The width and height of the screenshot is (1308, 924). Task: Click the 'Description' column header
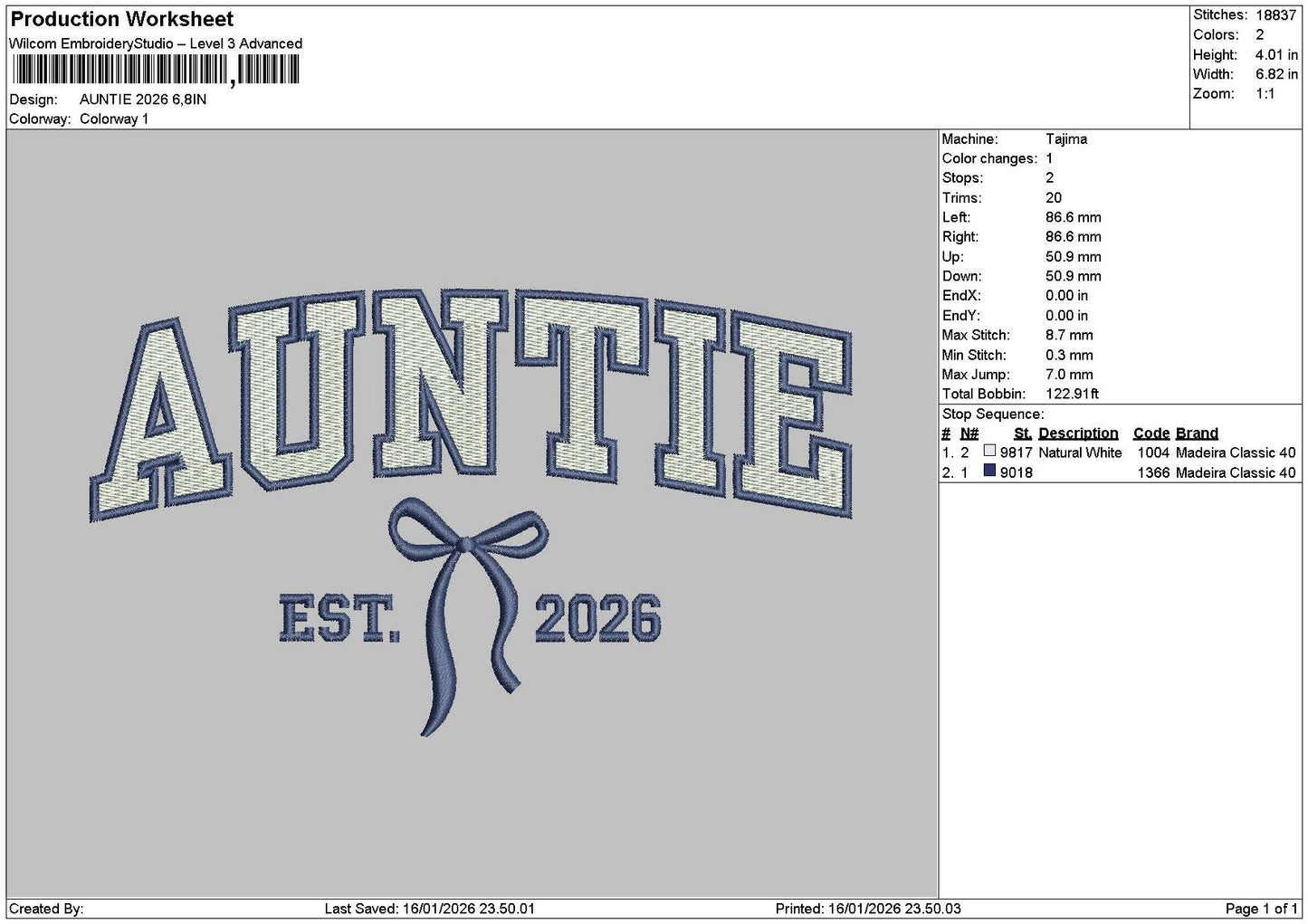[1078, 433]
